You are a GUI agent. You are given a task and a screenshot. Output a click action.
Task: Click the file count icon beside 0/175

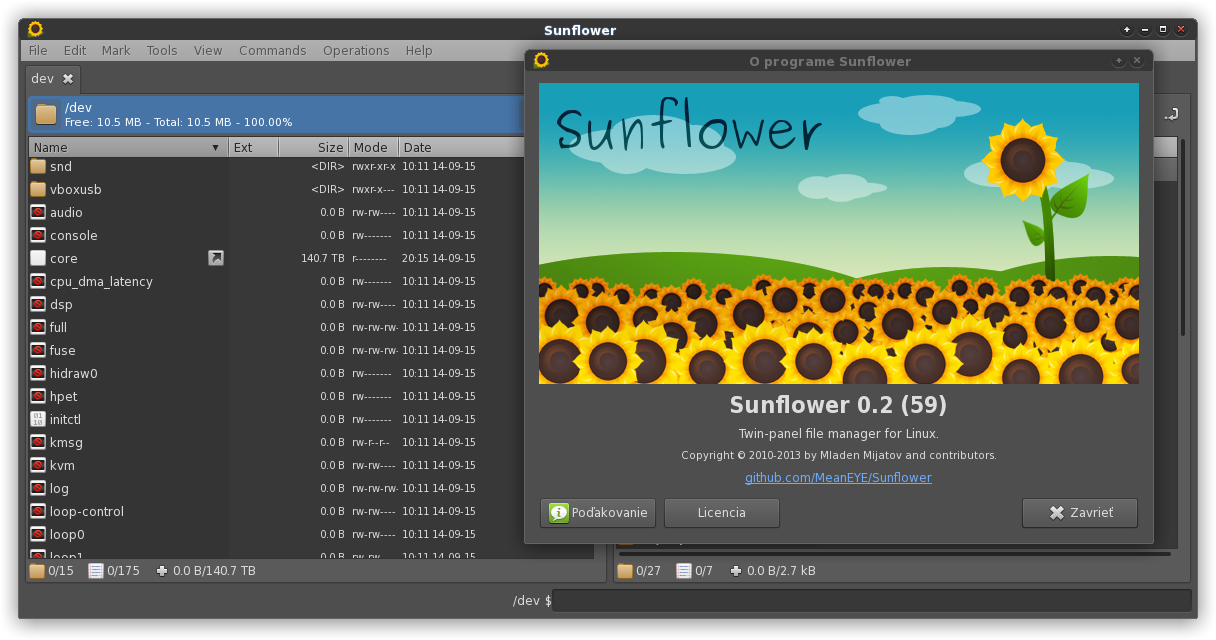point(96,571)
